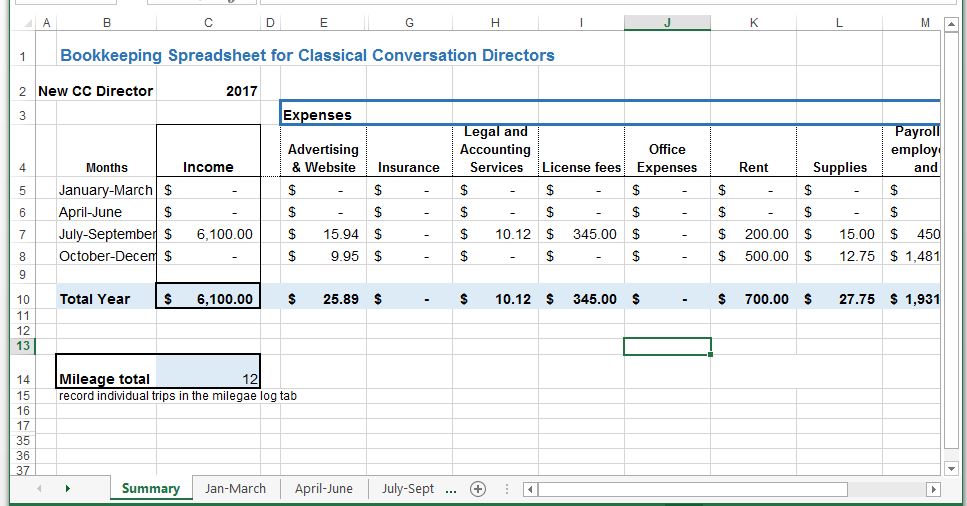Select the October-December row label
The width and height of the screenshot is (967, 506).
point(105,256)
